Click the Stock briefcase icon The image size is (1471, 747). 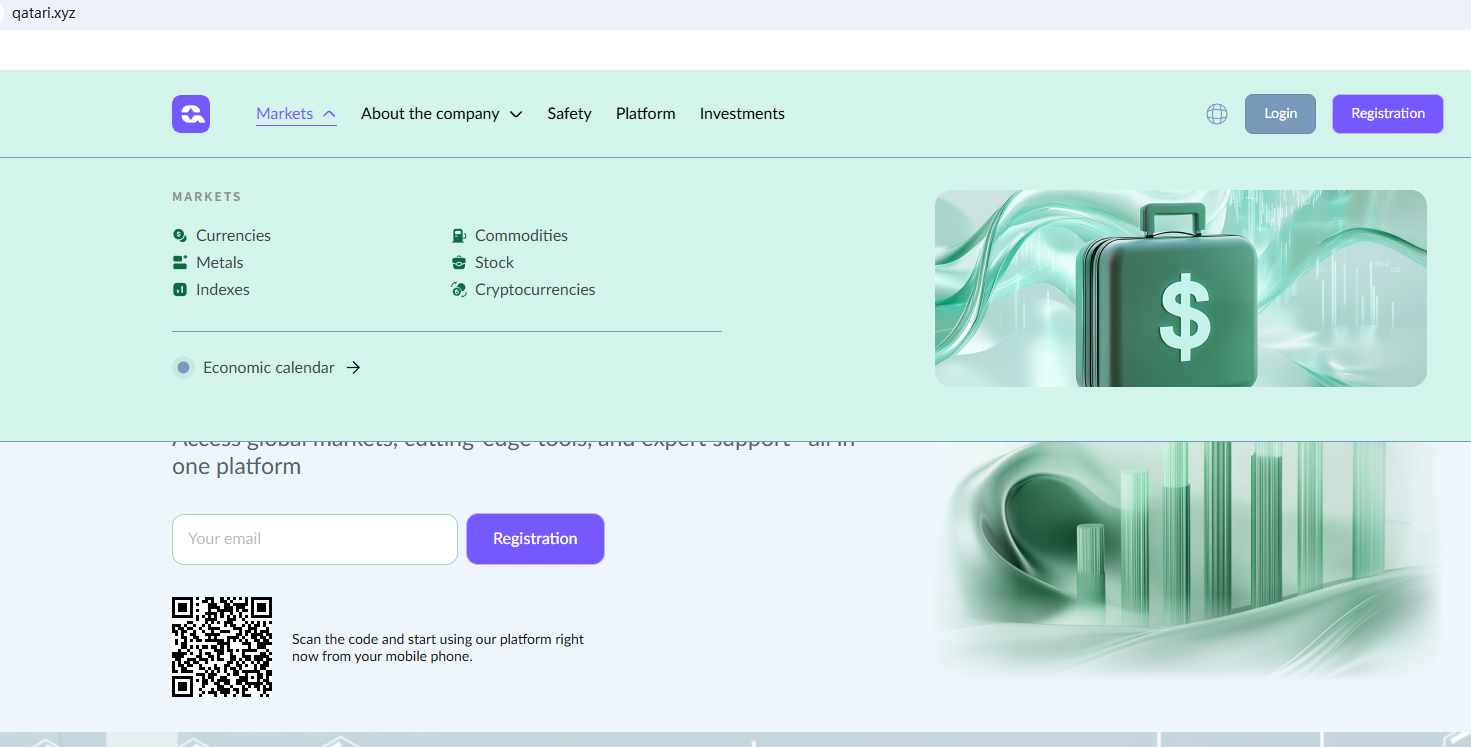[459, 262]
